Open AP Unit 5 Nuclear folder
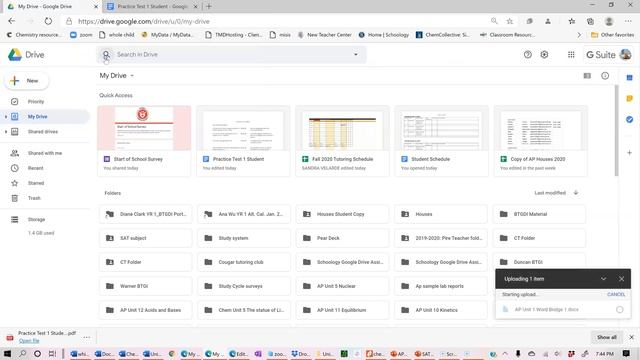This screenshot has width=640, height=360. click(342, 286)
